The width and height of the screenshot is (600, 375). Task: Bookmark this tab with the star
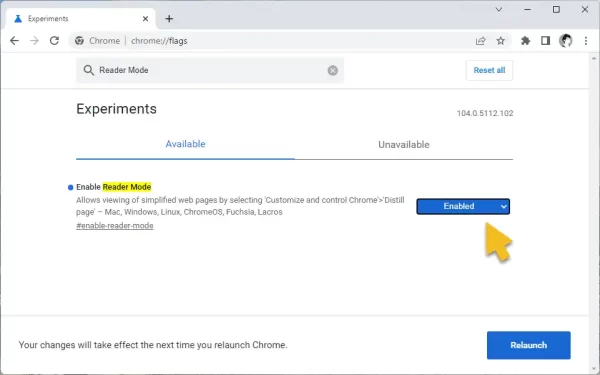coord(501,41)
